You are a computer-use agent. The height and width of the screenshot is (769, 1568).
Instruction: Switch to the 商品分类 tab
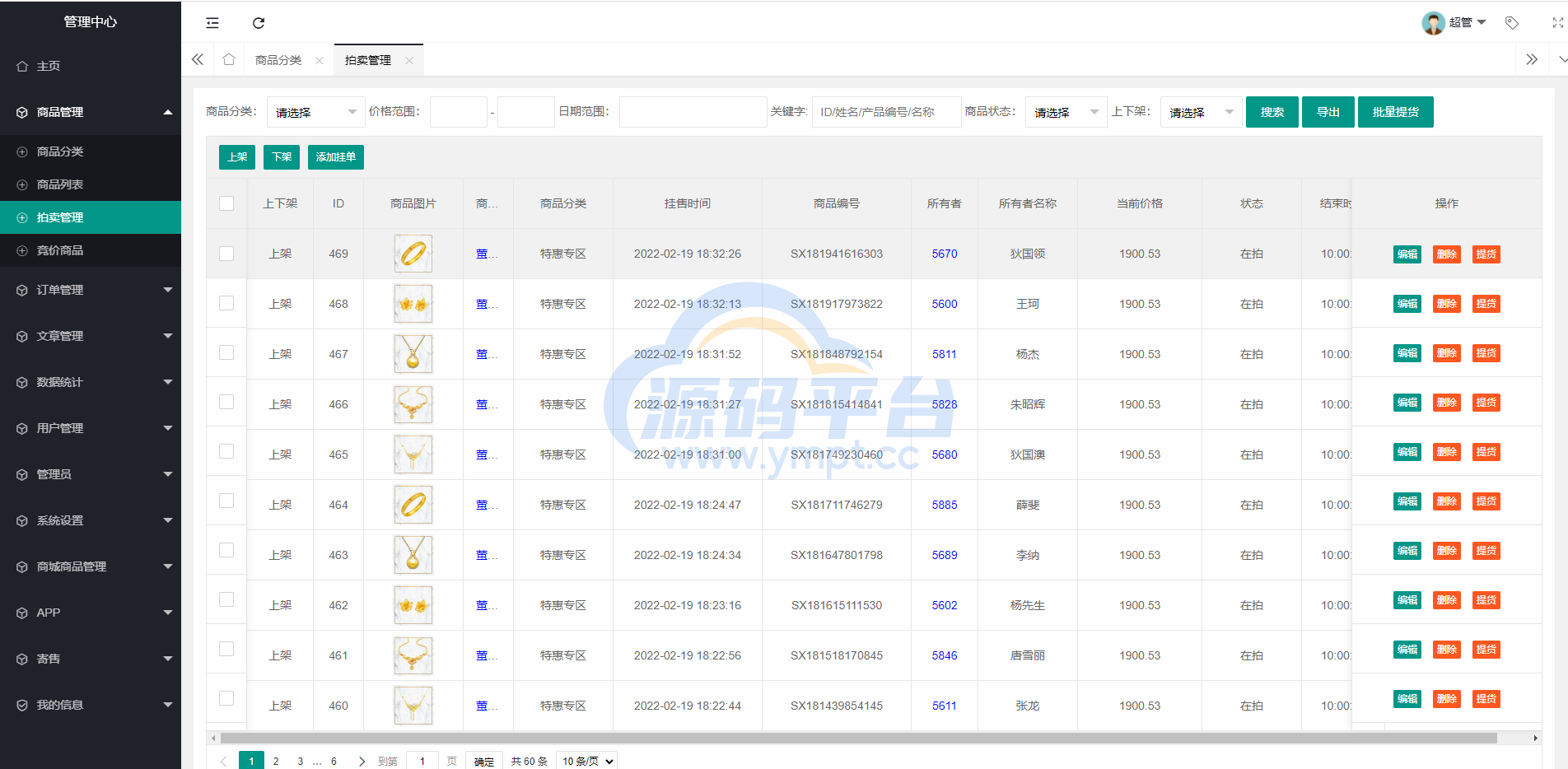click(x=278, y=60)
